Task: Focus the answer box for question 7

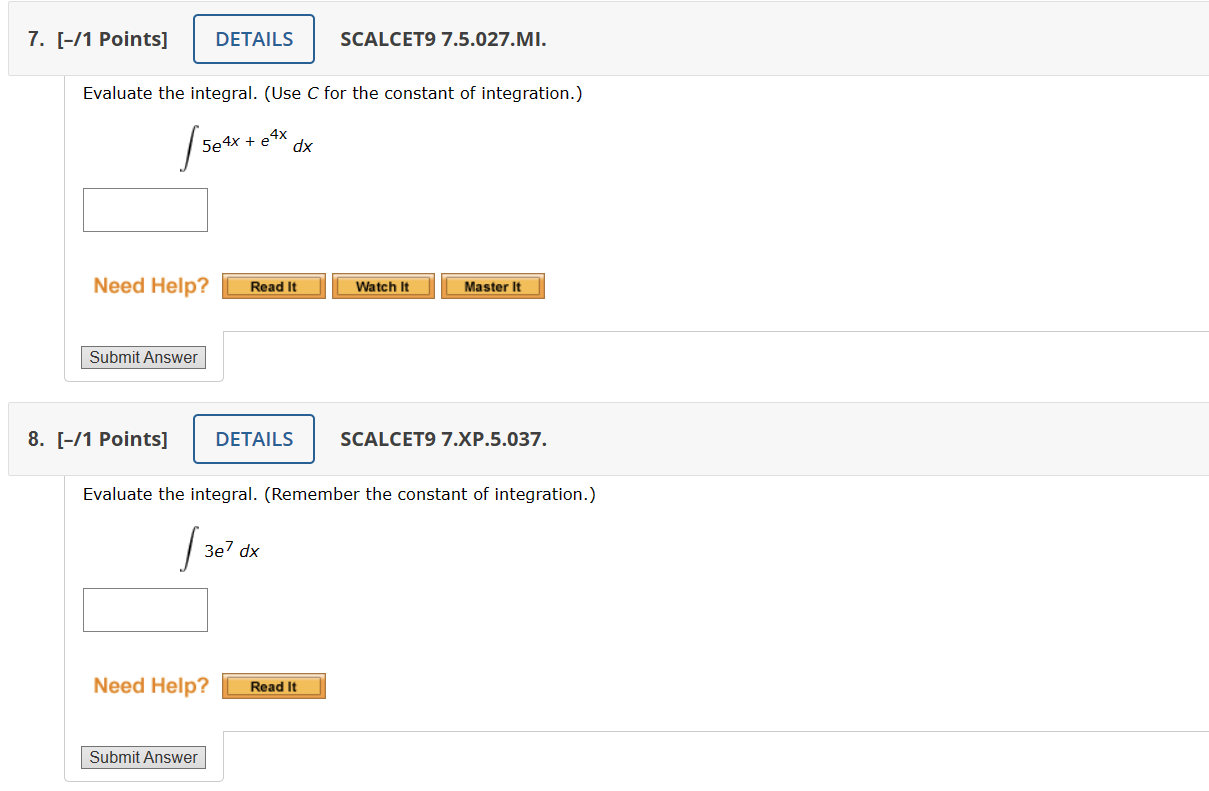Action: point(145,210)
